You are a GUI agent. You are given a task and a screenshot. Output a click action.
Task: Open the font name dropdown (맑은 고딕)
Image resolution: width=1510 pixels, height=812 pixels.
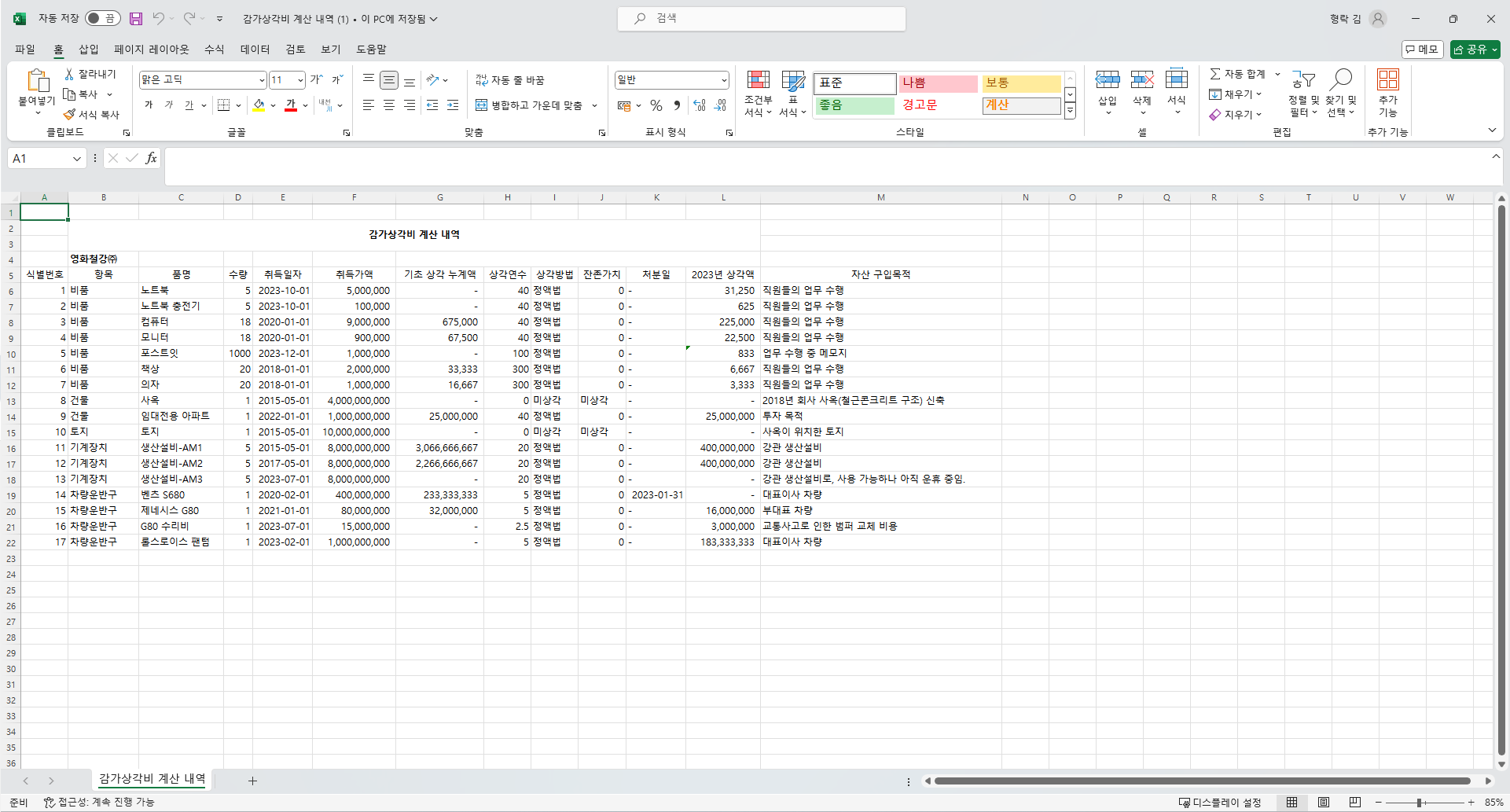click(262, 80)
